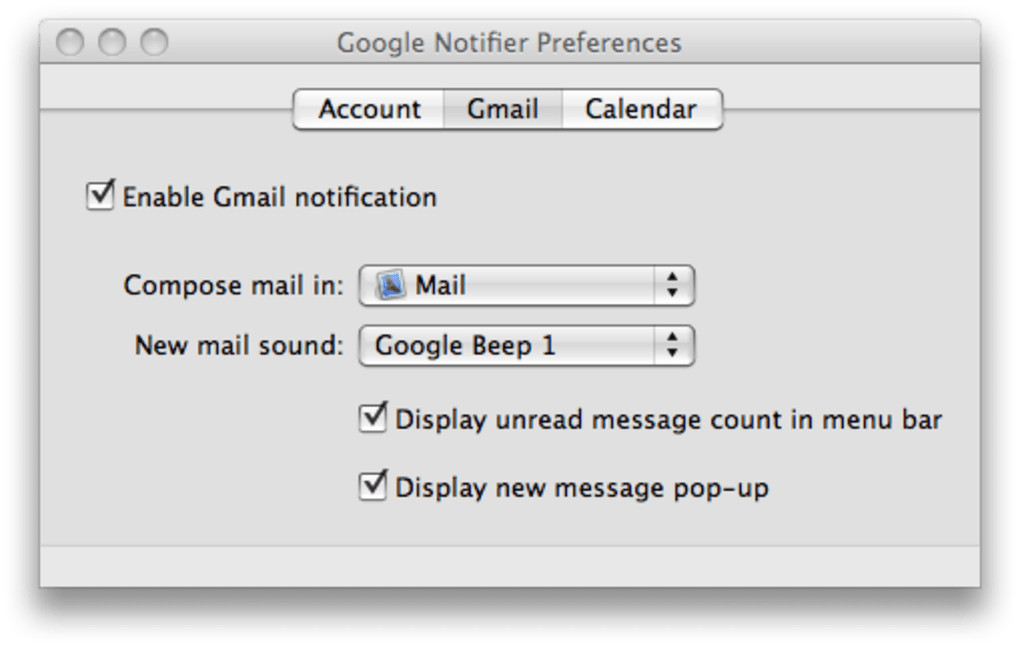Open the New mail sound dropdown

click(527, 345)
